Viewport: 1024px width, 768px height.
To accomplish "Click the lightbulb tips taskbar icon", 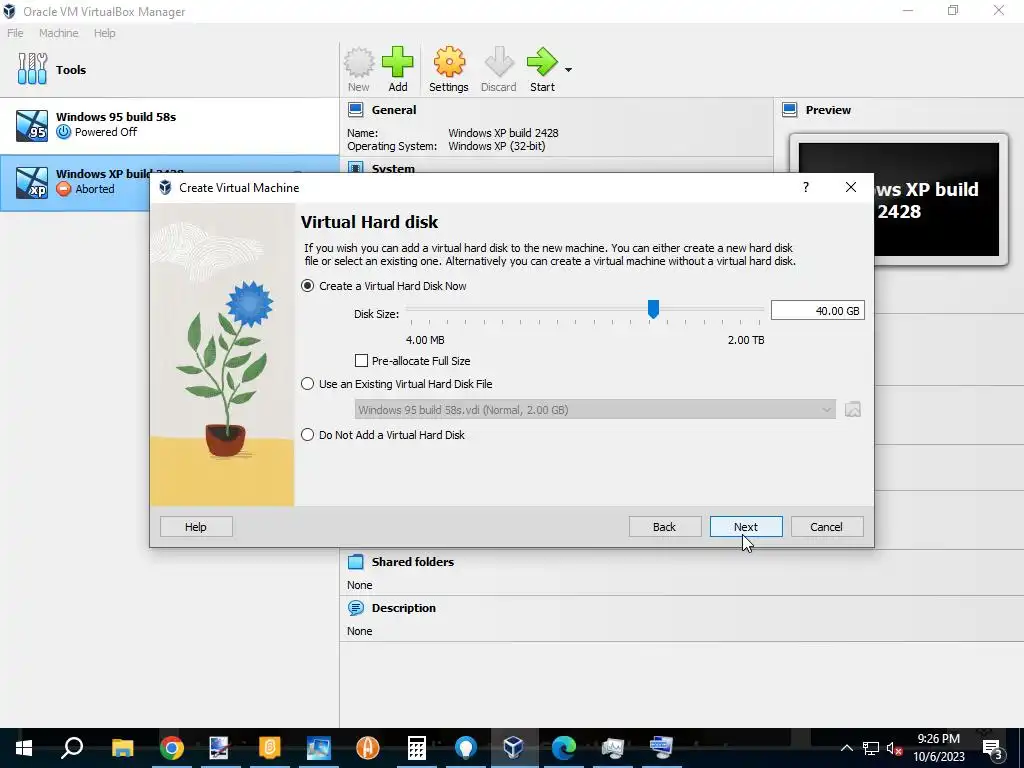I will [466, 748].
